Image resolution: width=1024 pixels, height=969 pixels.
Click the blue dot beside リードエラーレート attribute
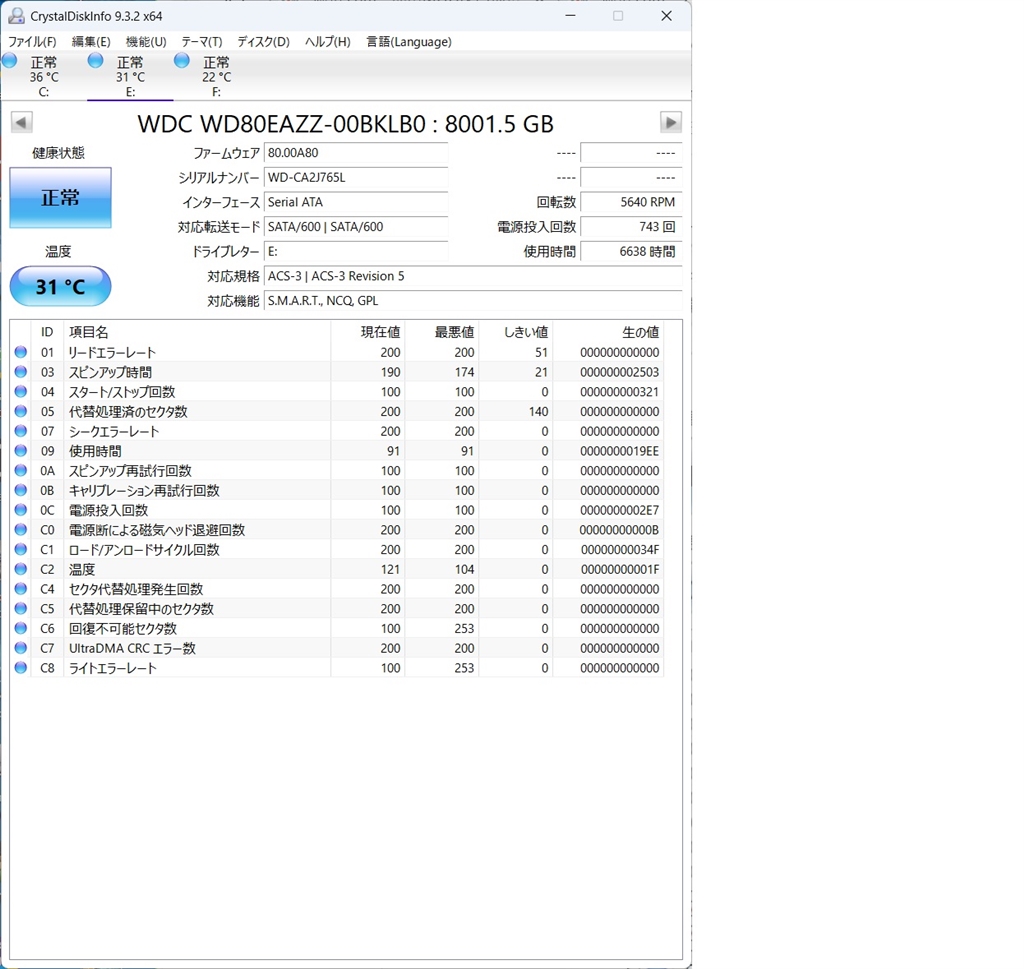tap(21, 352)
